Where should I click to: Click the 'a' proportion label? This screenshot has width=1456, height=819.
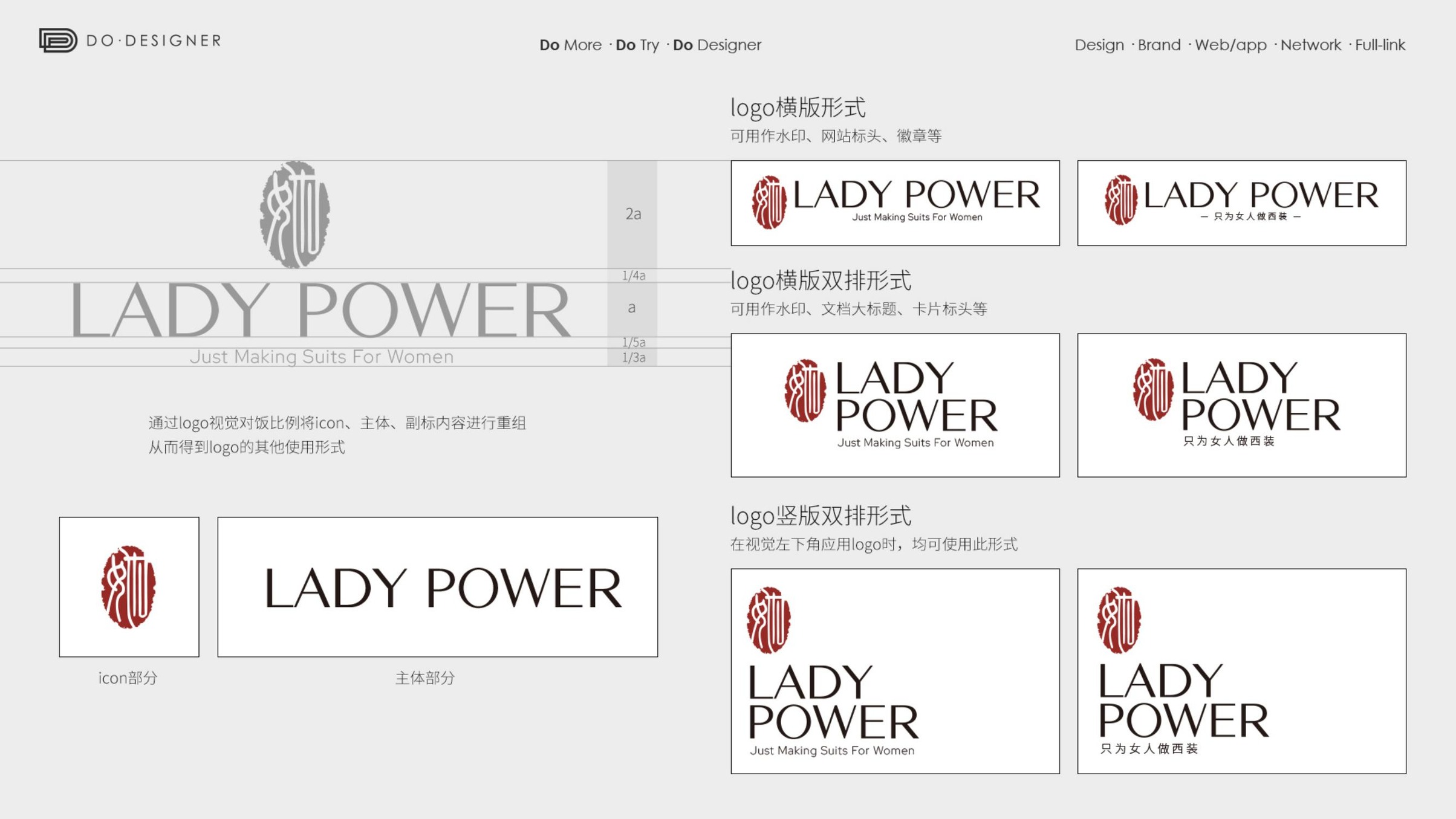click(632, 308)
